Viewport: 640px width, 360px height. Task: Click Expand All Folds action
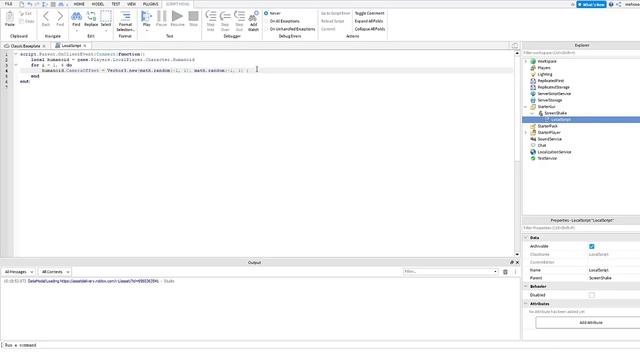click(369, 21)
